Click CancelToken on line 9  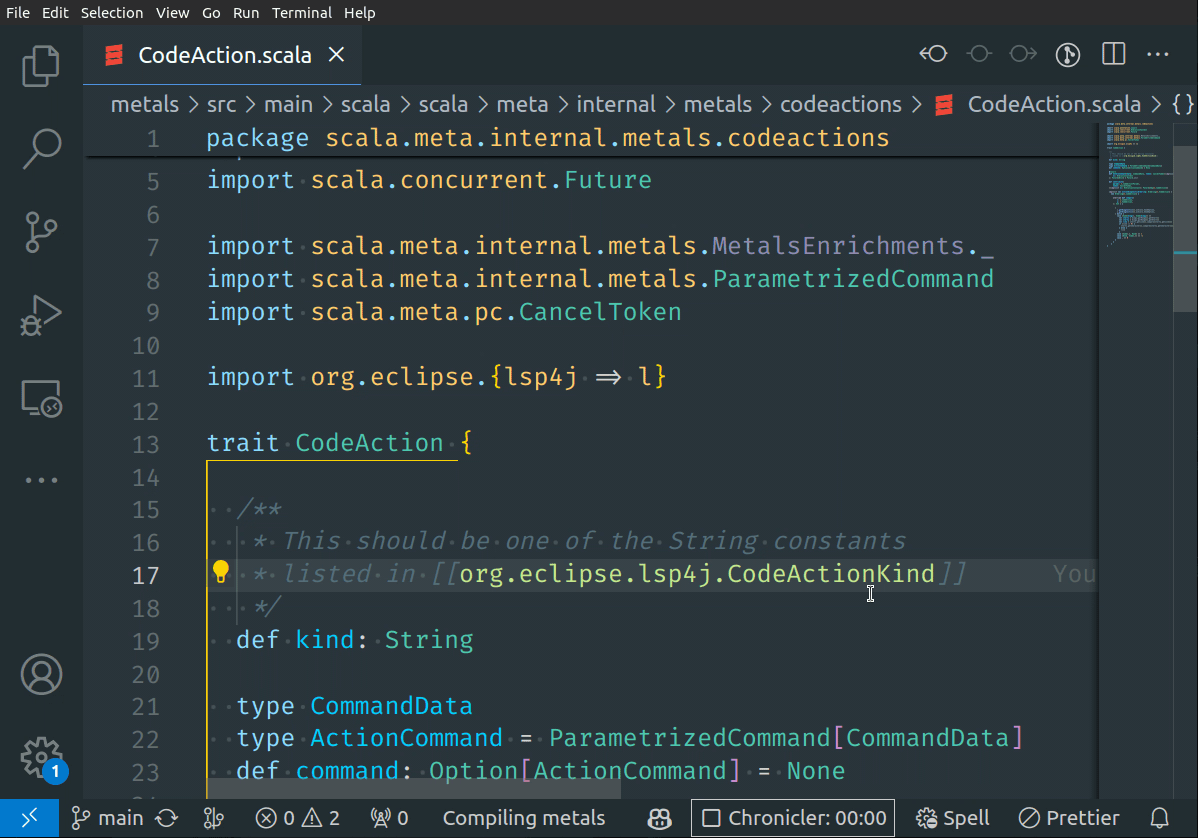pyautogui.click(x=600, y=312)
